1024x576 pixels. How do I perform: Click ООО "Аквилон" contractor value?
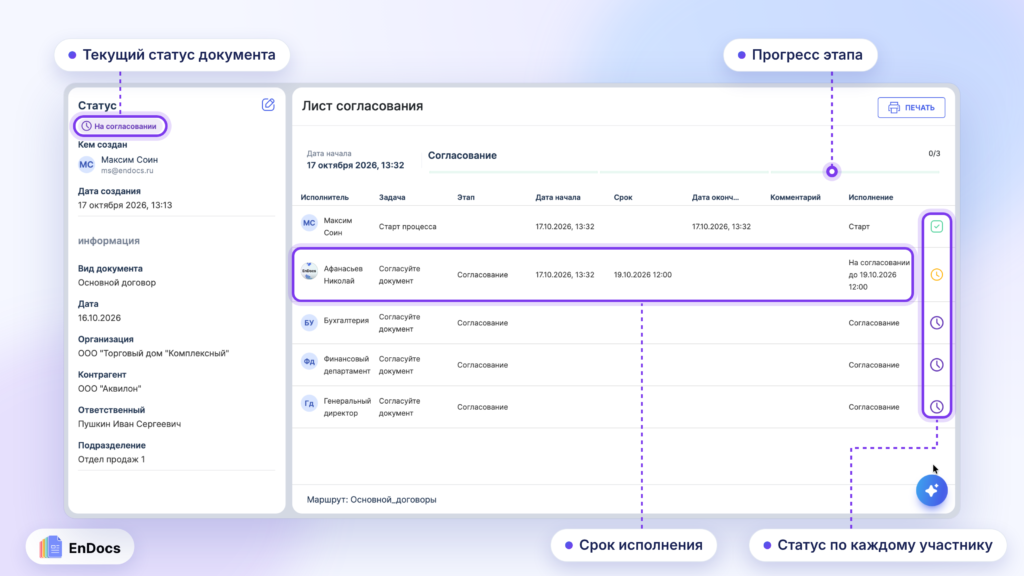pyautogui.click(x=110, y=389)
